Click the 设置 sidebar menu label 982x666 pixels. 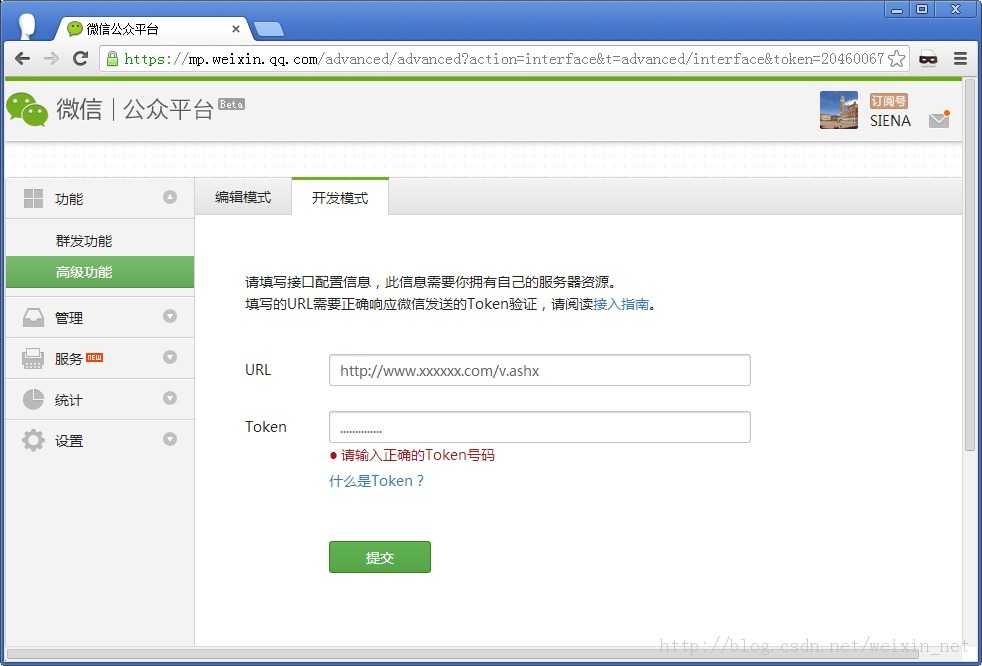(x=69, y=441)
